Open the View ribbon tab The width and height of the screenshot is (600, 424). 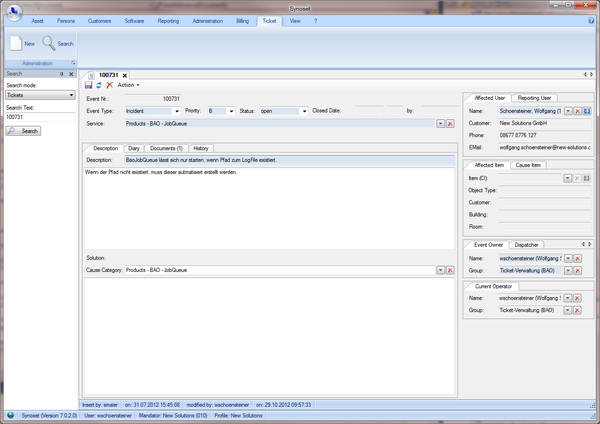[295, 21]
